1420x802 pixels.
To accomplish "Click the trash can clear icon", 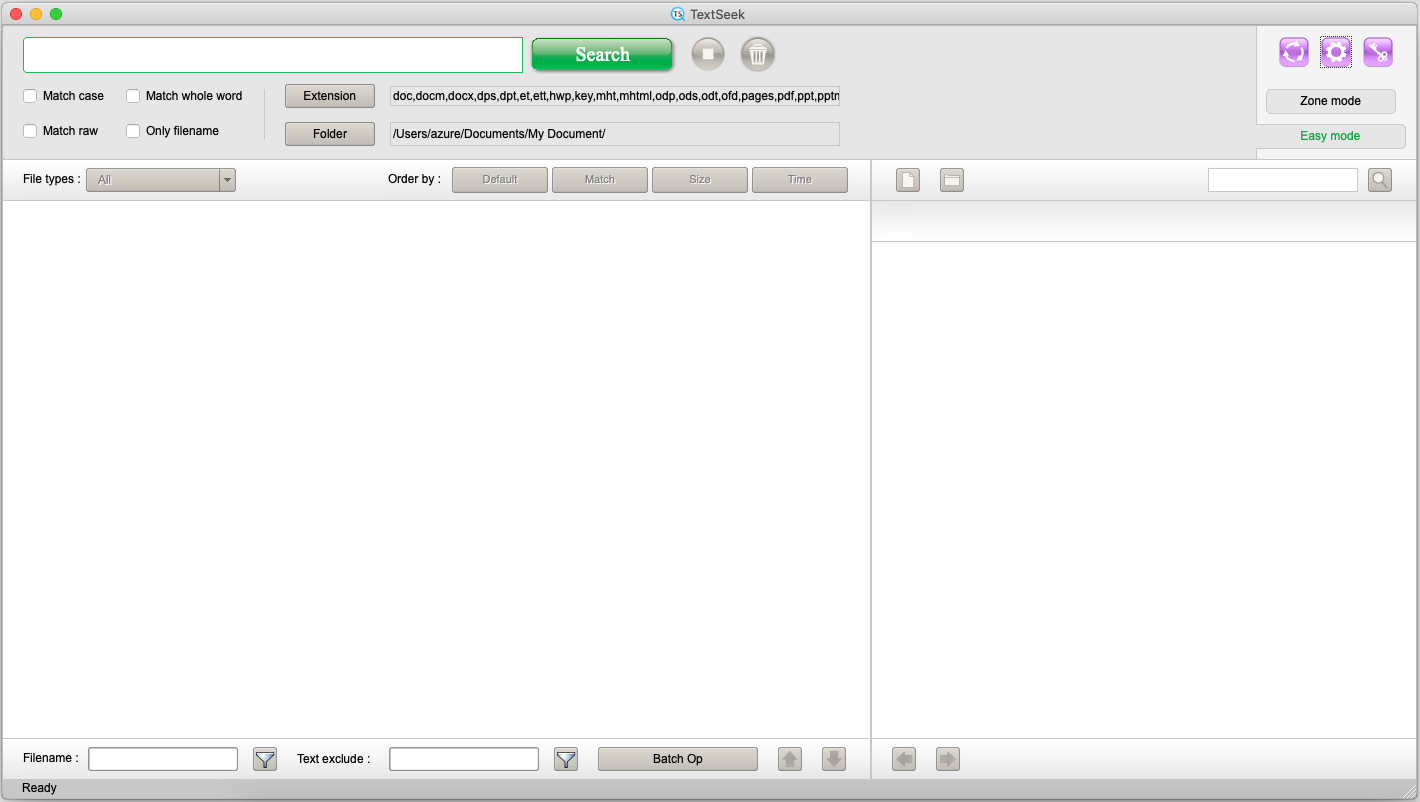I will (x=758, y=54).
